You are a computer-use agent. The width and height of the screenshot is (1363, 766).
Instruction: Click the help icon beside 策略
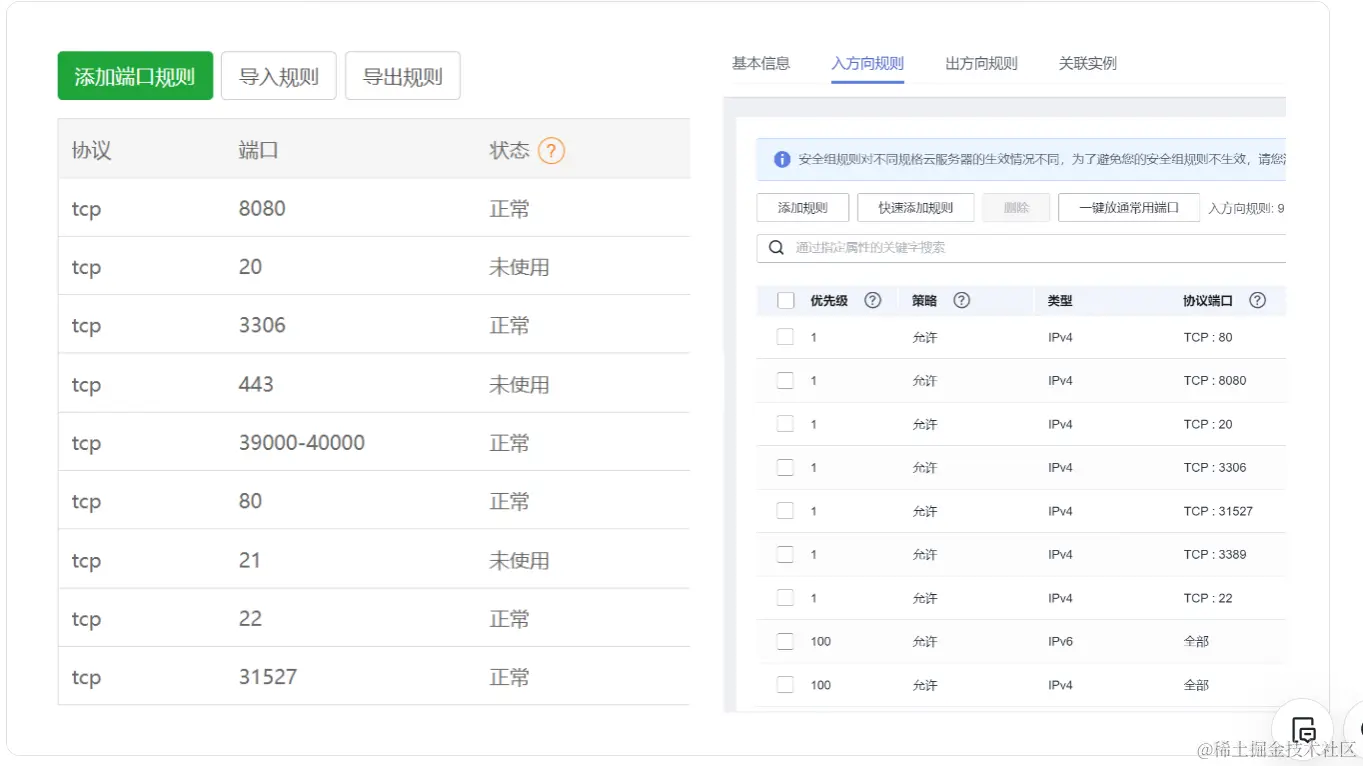coord(961,300)
